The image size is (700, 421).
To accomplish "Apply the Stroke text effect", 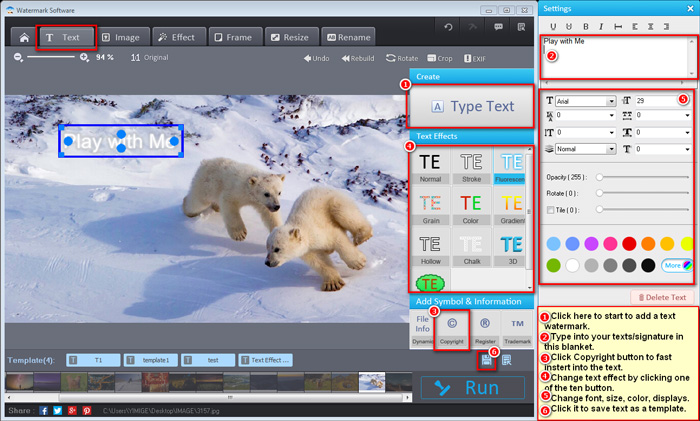I will coord(470,165).
